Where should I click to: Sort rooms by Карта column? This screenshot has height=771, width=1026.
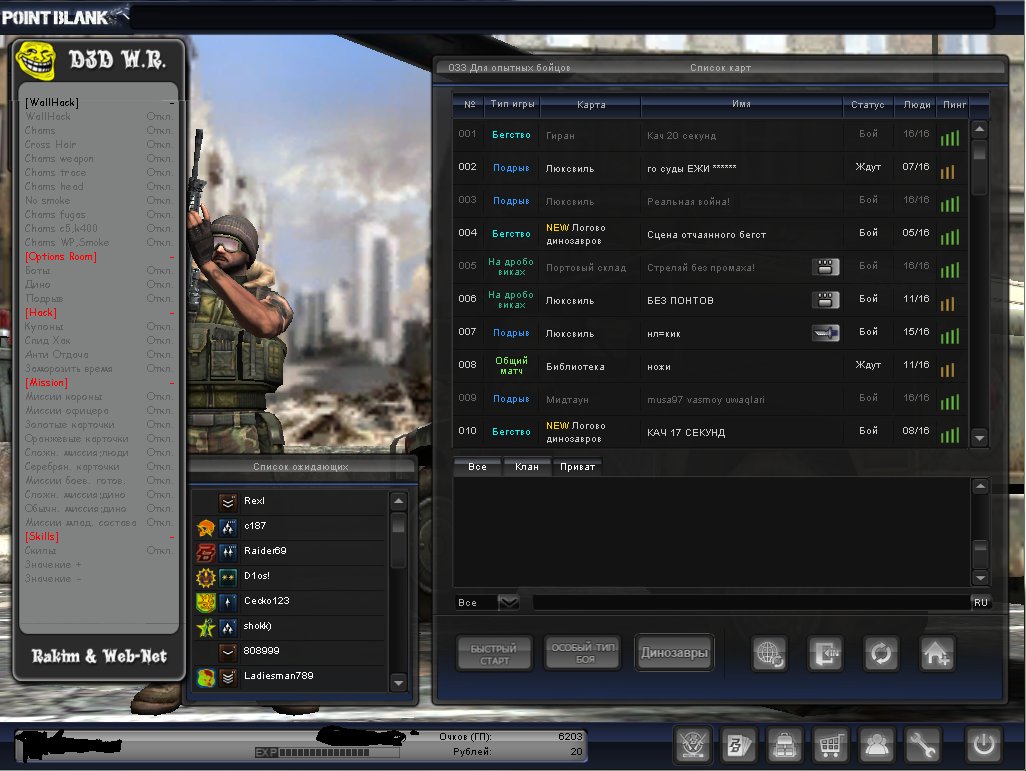point(591,104)
